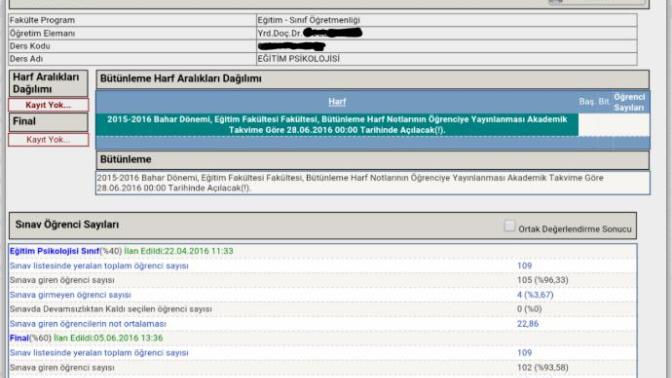This screenshot has height=378, width=672.
Task: Select 'İlan Edildi:05.06.2016 13:36' text
Action: pyautogui.click(x=108, y=338)
